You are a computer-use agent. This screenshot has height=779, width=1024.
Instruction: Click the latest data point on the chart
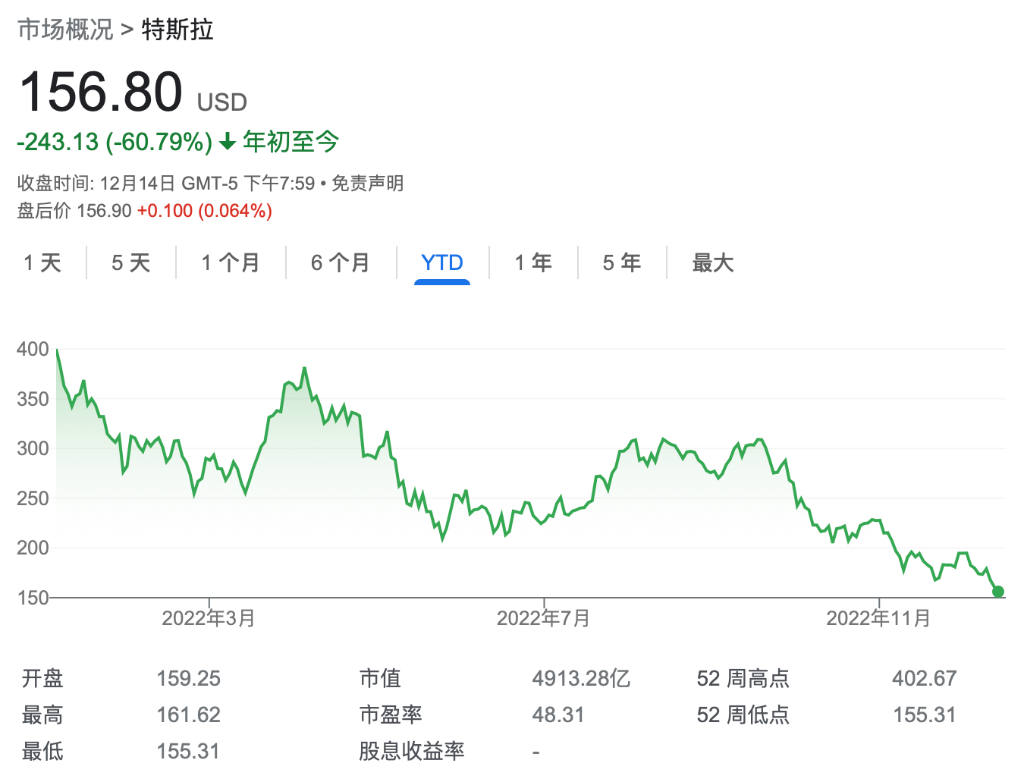997,591
